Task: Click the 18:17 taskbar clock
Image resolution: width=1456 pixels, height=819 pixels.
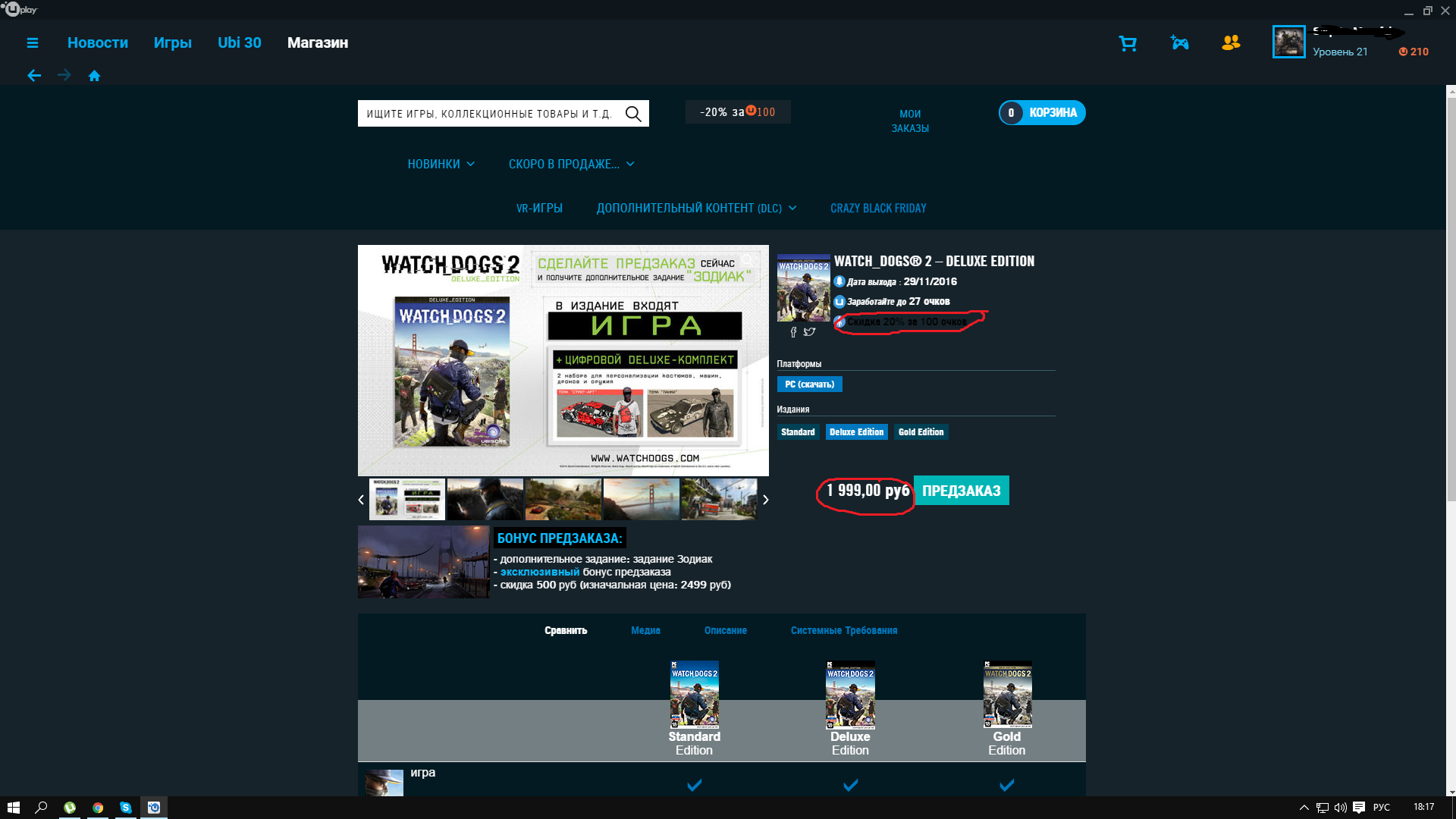Action: coord(1423,808)
